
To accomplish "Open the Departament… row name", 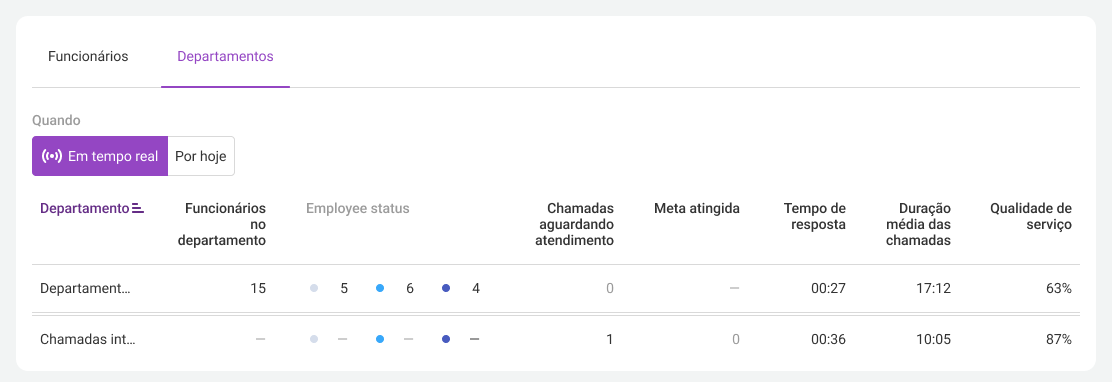I will (86, 288).
